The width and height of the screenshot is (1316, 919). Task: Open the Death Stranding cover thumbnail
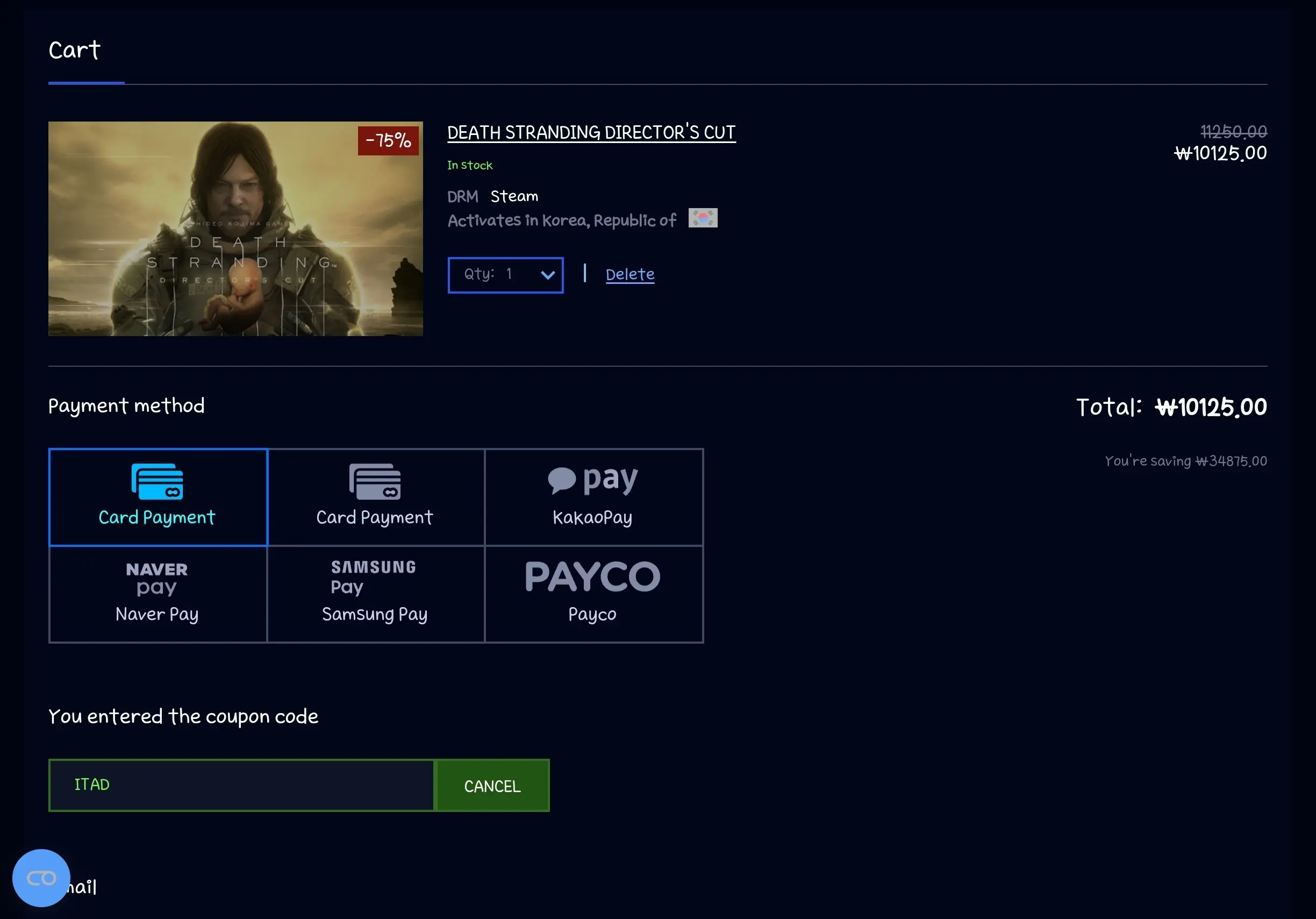235,229
